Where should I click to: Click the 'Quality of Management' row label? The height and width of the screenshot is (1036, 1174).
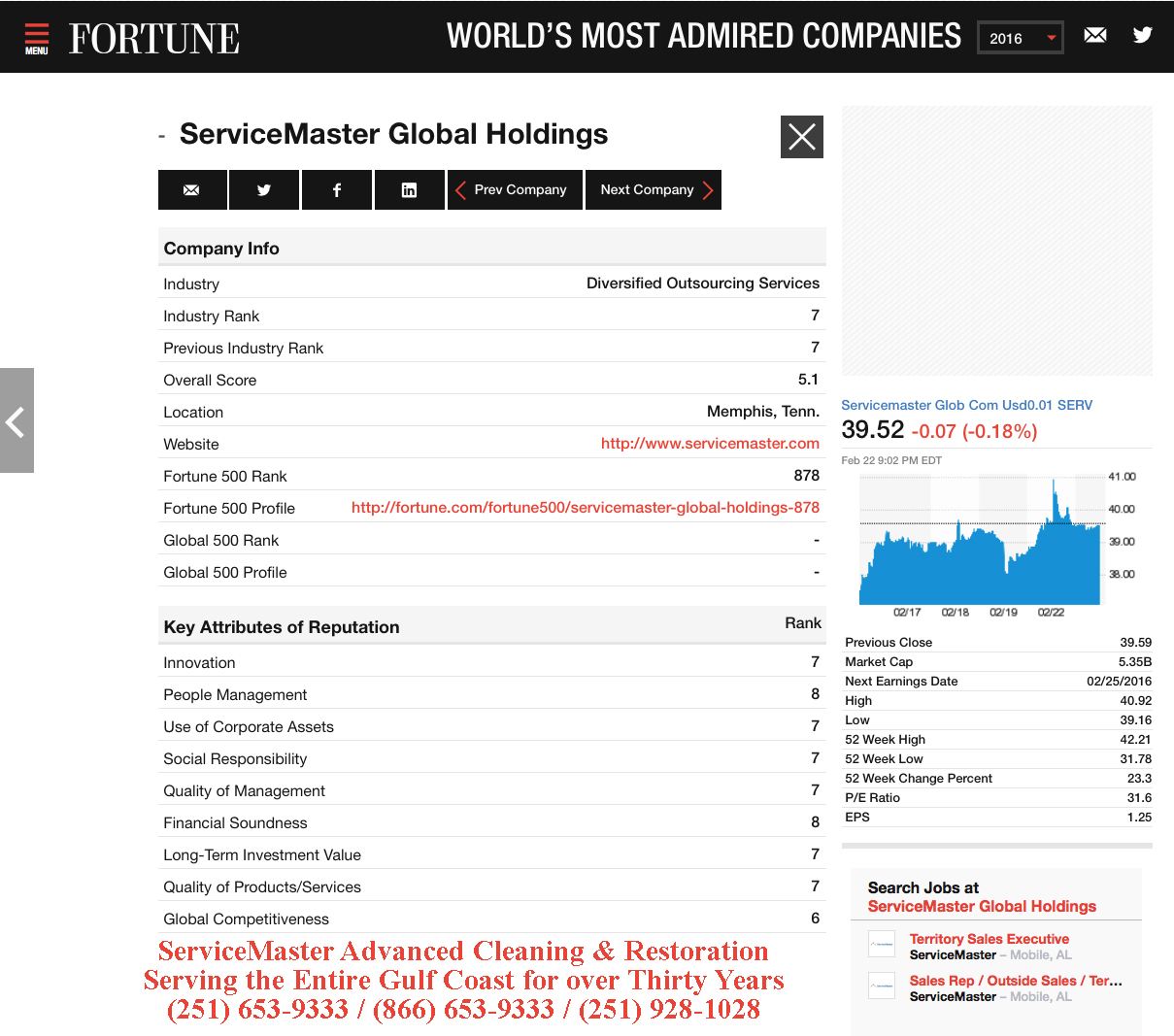point(245,791)
